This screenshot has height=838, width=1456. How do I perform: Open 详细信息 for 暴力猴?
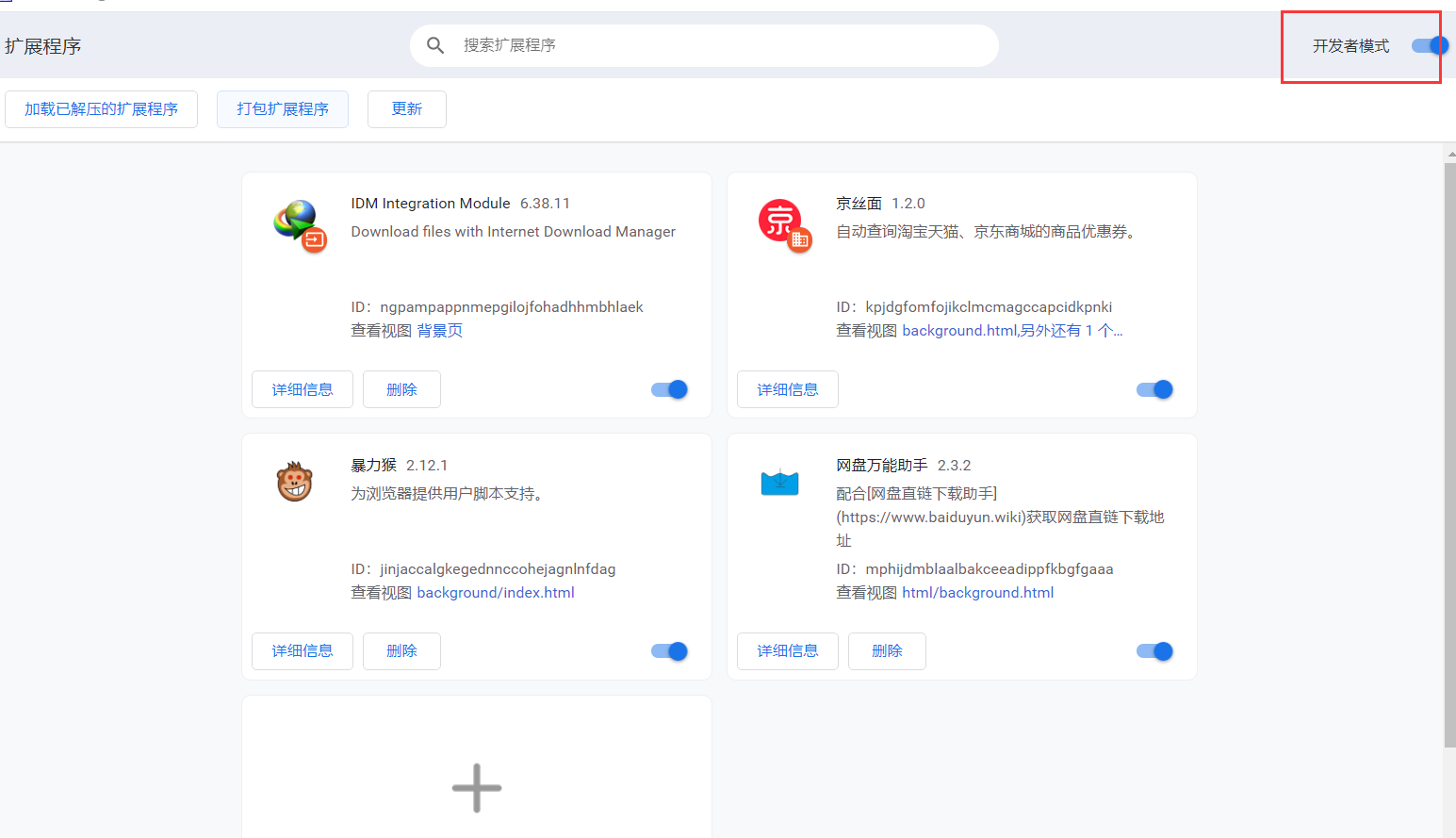(x=303, y=651)
